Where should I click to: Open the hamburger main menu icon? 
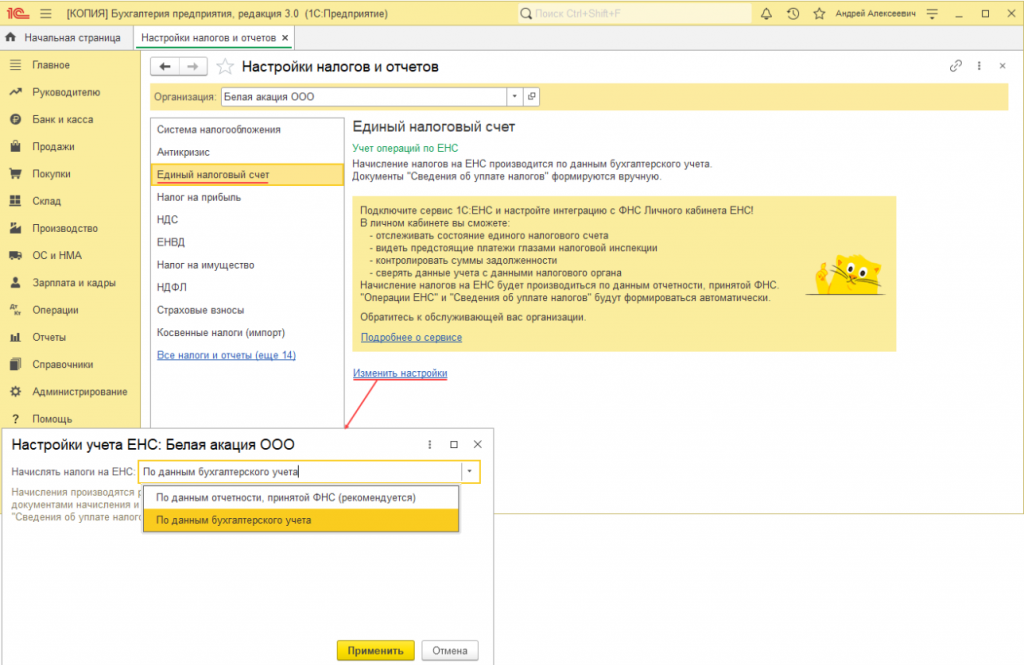(x=46, y=14)
